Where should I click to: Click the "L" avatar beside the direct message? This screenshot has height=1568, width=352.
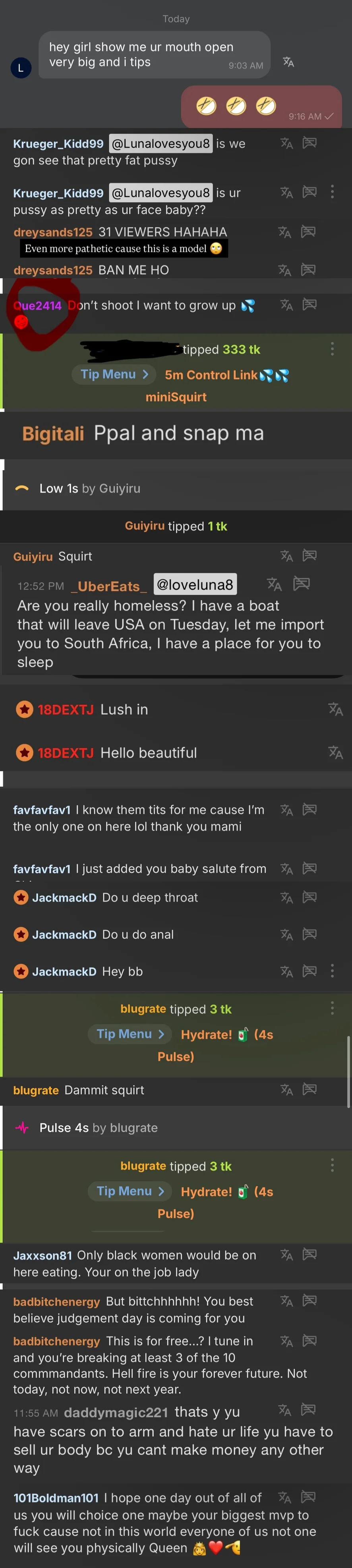(x=21, y=68)
